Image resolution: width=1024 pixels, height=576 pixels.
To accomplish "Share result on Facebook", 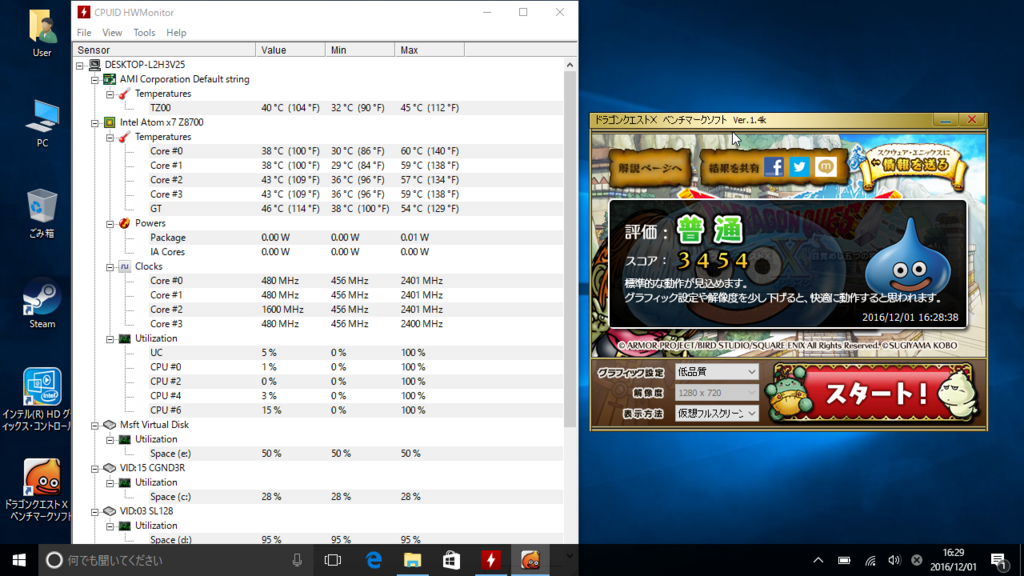I will tap(773, 167).
